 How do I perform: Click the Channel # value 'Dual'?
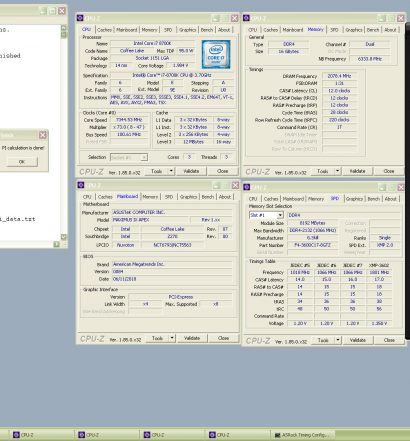(370, 44)
